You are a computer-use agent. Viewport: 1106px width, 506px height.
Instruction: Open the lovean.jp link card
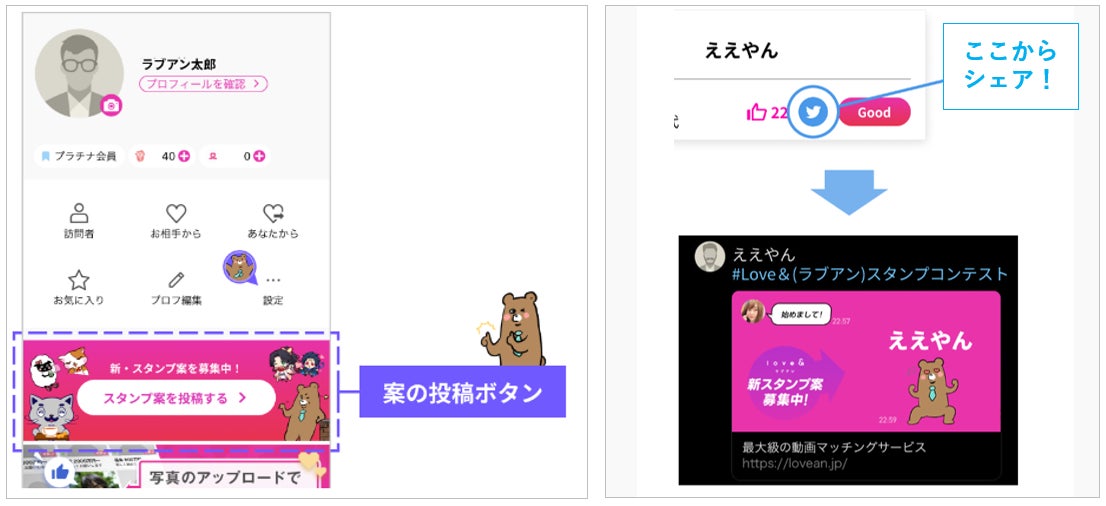point(866,456)
